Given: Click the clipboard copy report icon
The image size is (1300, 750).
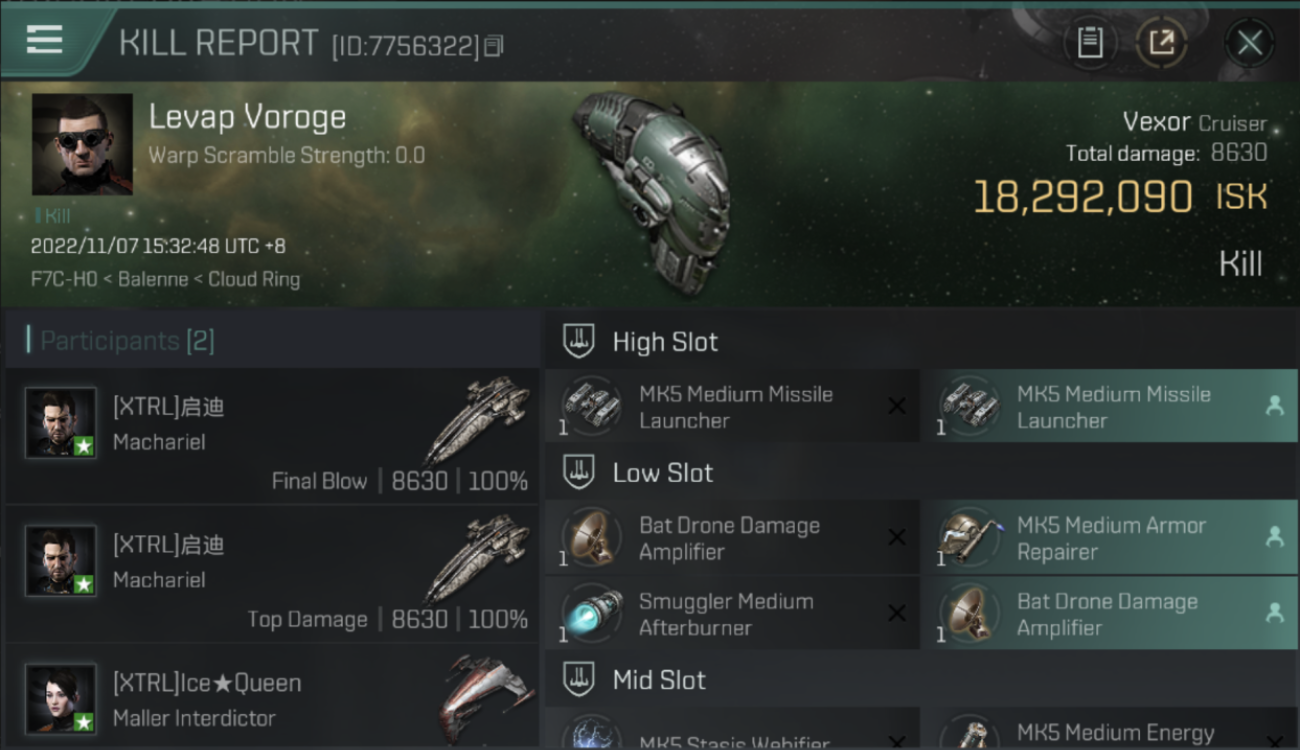Looking at the screenshot, I should pyautogui.click(x=1090, y=43).
